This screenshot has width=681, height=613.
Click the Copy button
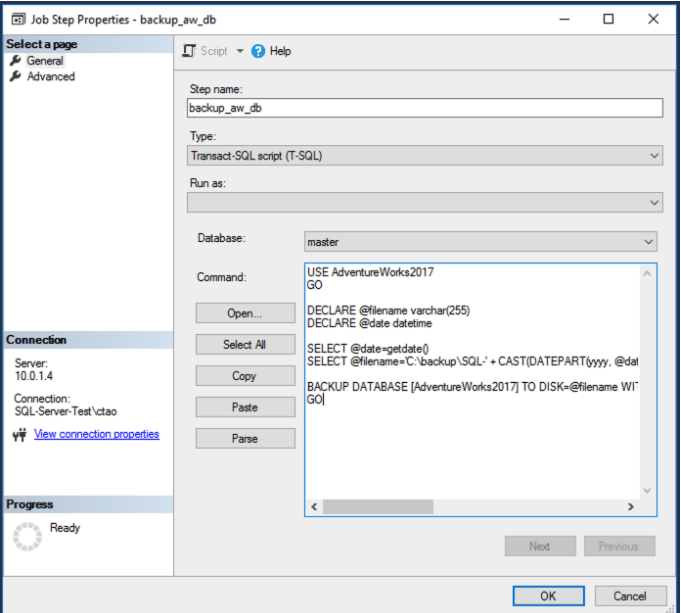(244, 376)
